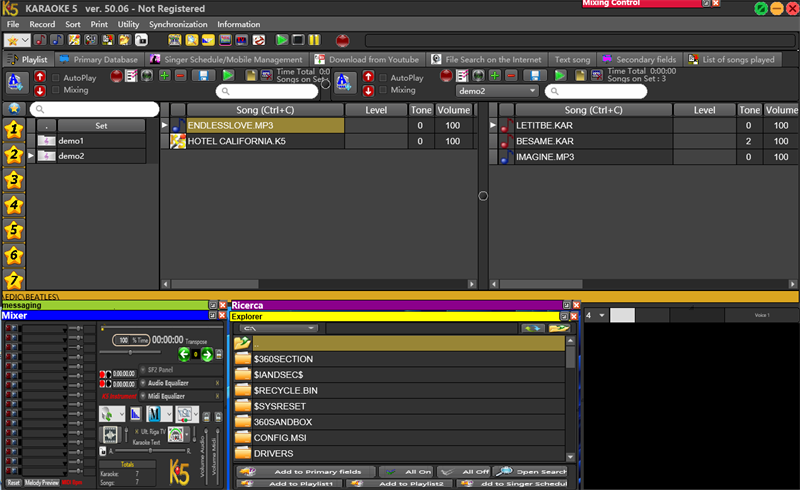800x490 pixels.
Task: Click the All On button
Action: click(406, 472)
